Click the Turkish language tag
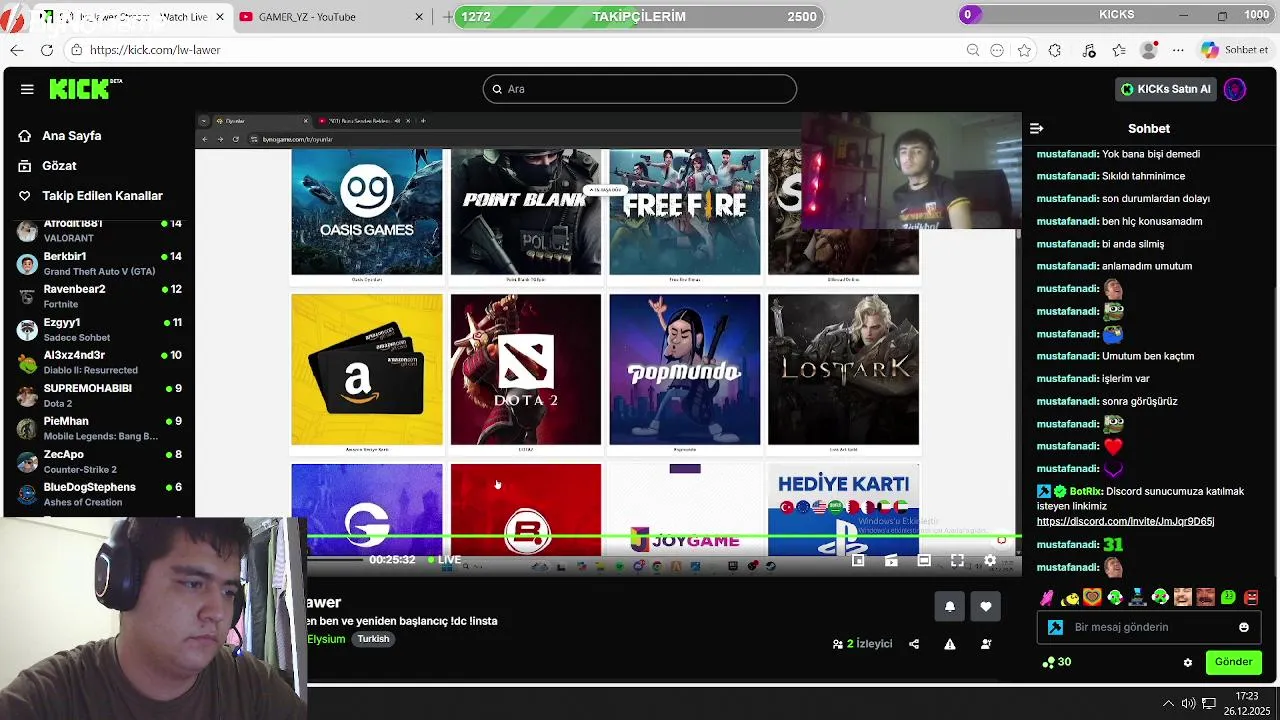The height and width of the screenshot is (720, 1280). 373,639
